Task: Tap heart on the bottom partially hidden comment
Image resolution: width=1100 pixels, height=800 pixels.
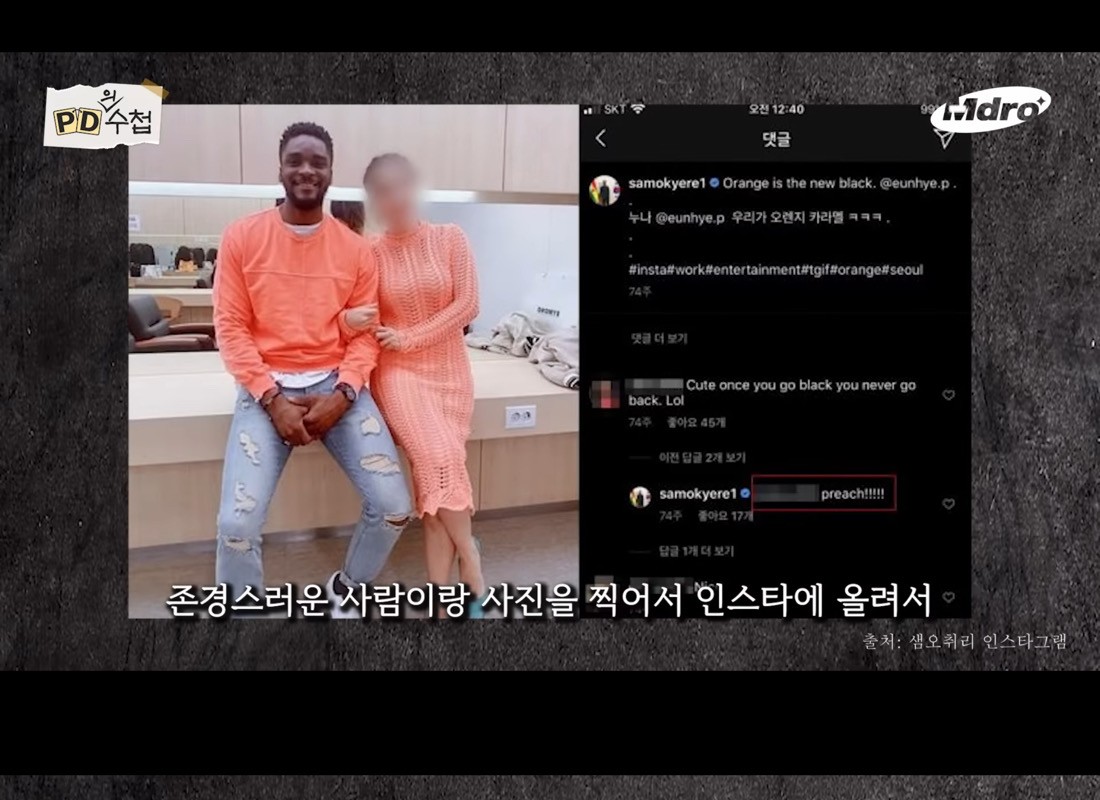Action: (x=948, y=597)
